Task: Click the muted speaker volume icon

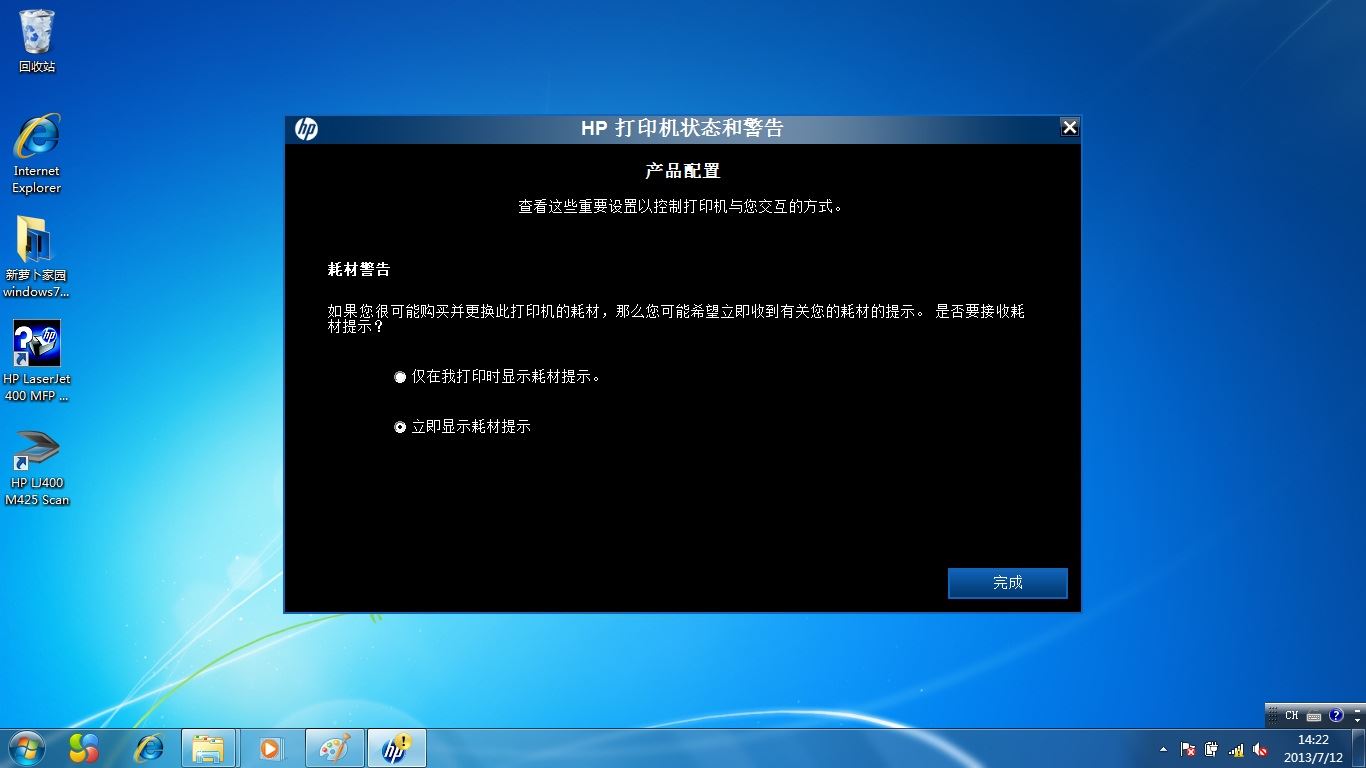Action: [x=1260, y=749]
